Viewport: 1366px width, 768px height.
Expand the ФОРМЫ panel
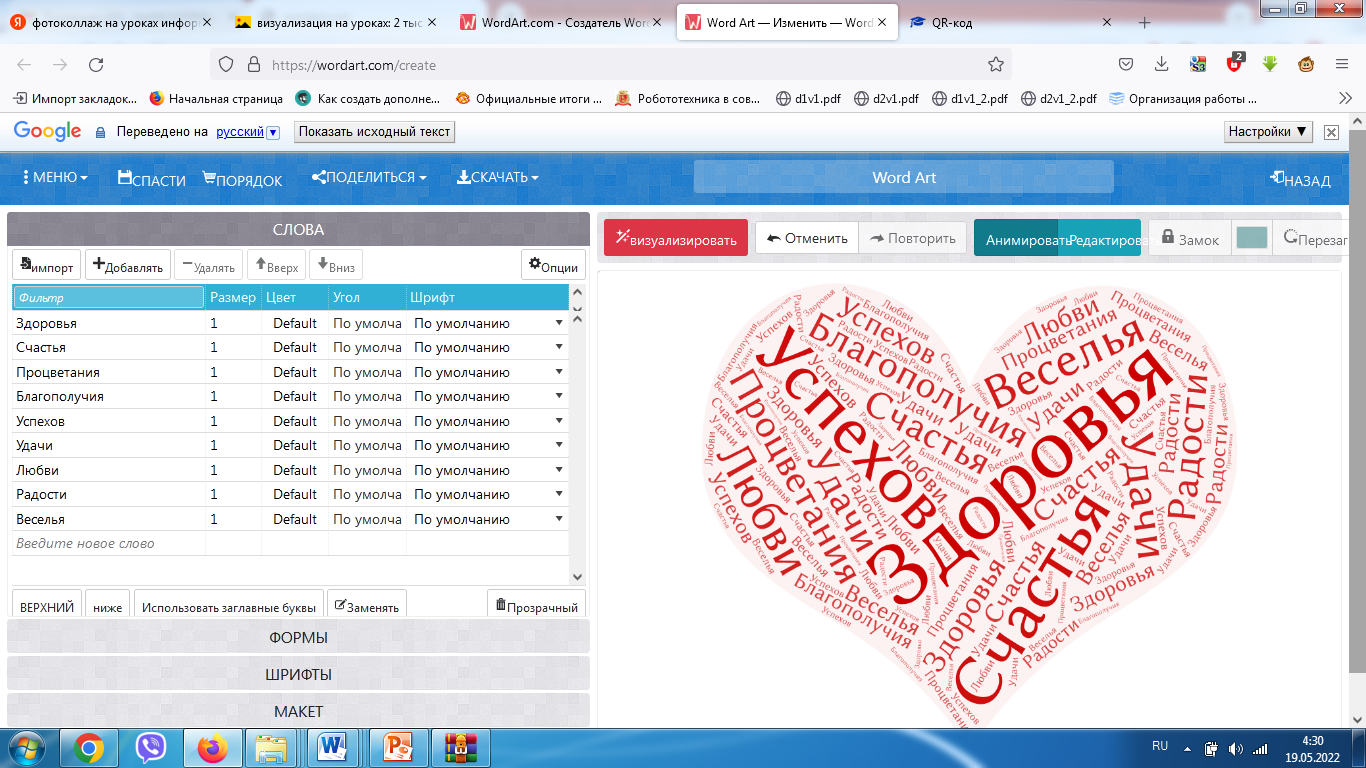point(298,637)
